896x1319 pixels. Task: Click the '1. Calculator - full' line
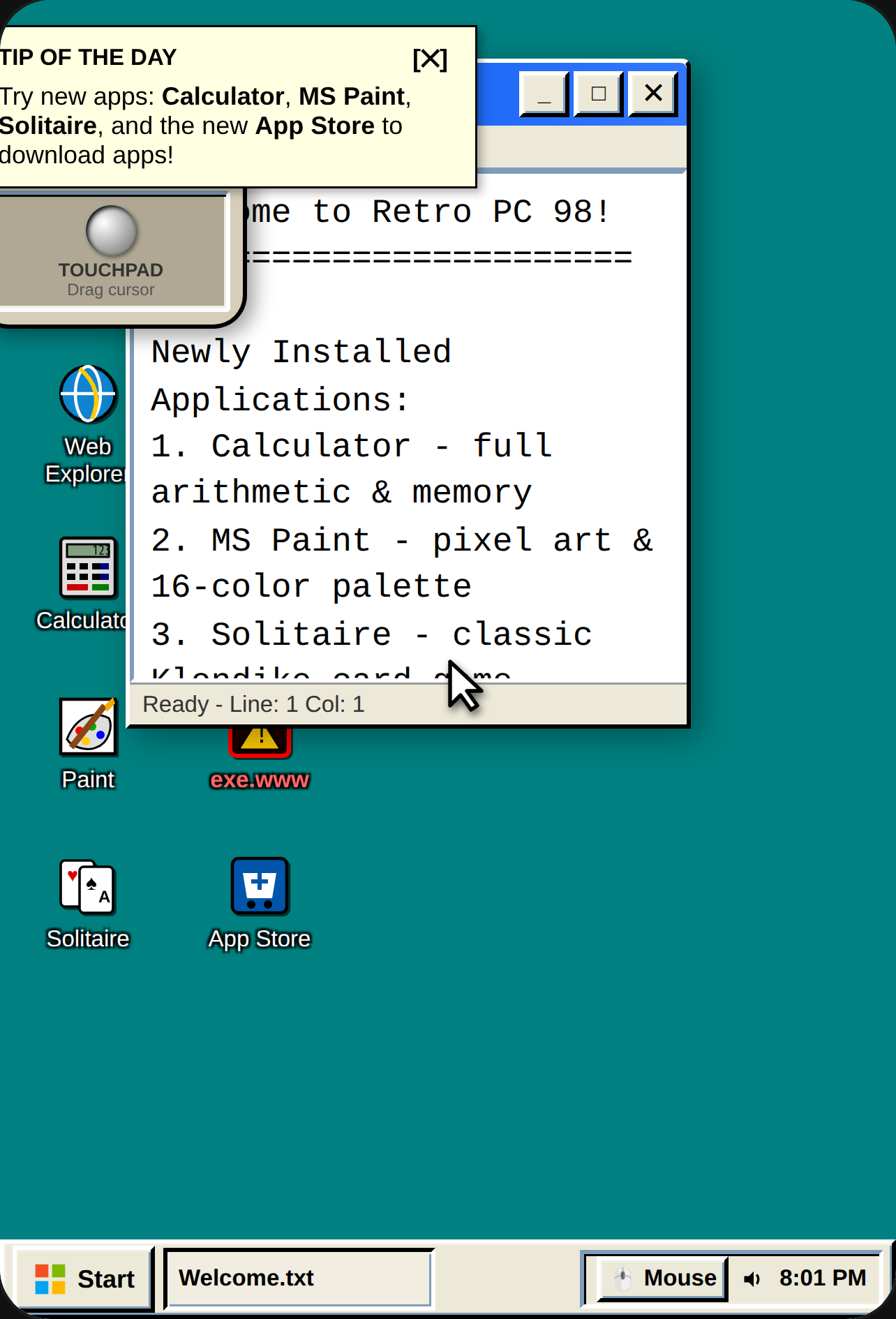click(352, 446)
